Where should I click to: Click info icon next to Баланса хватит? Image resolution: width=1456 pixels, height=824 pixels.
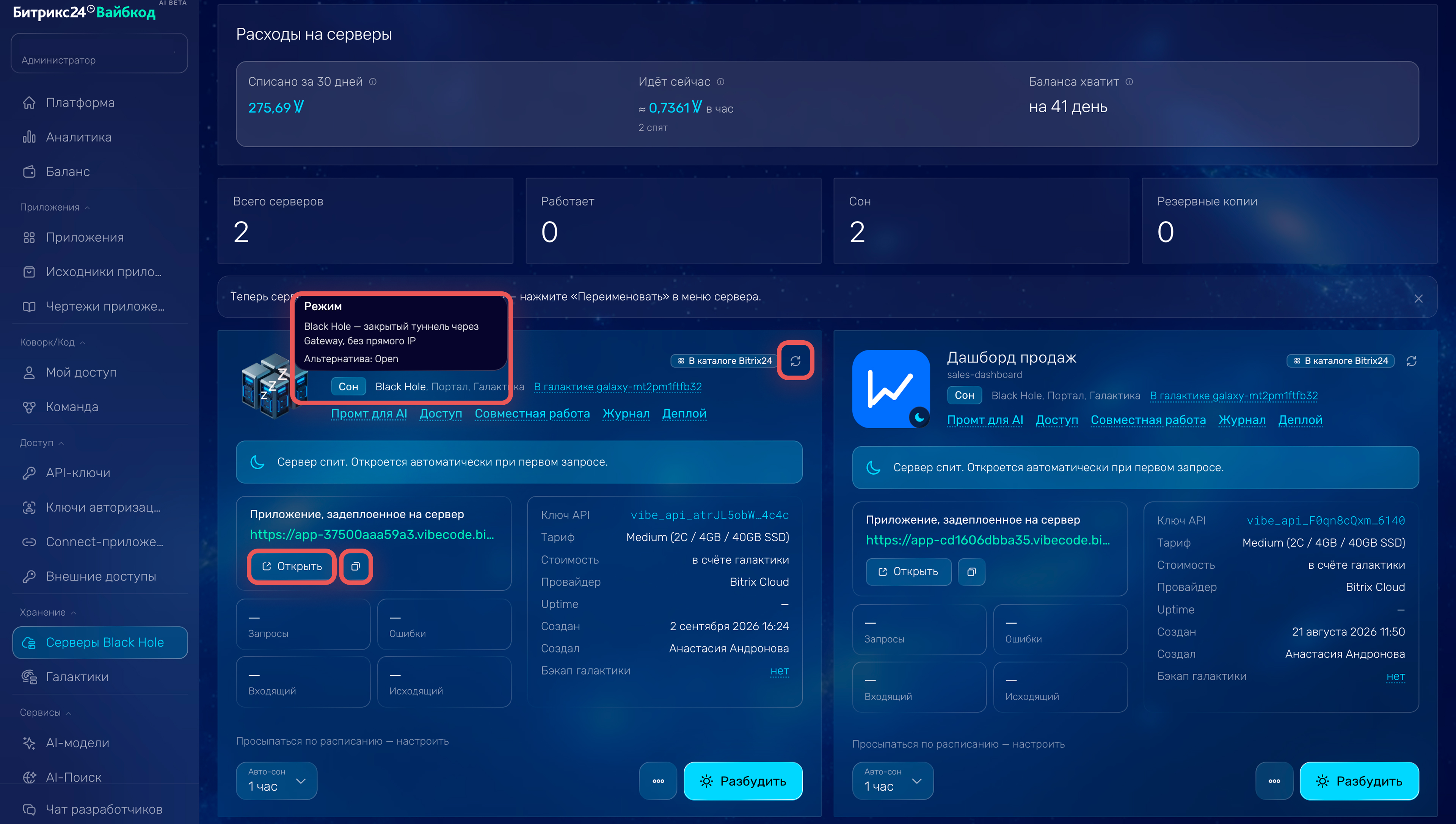[x=1129, y=82]
